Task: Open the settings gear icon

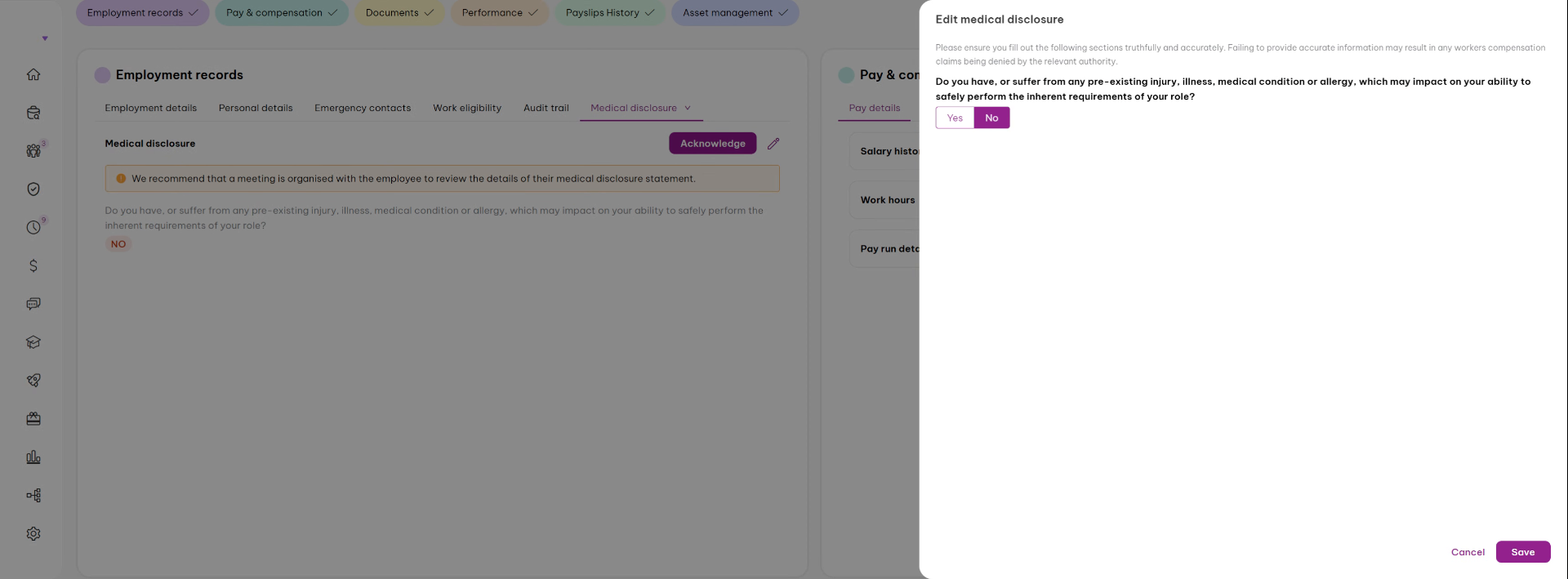Action: pos(33,533)
